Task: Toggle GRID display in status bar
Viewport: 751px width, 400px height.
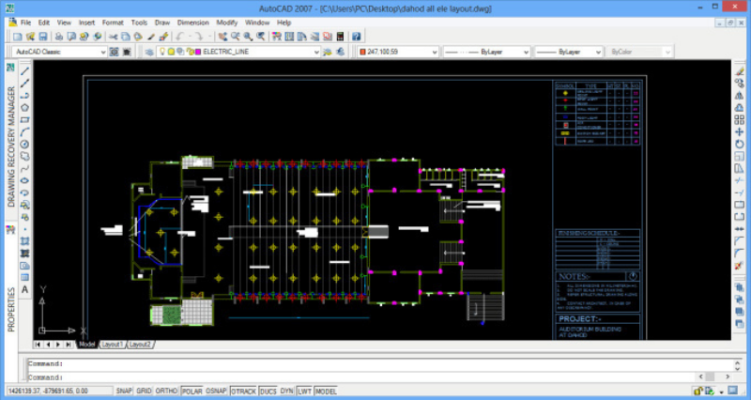Action: click(144, 392)
